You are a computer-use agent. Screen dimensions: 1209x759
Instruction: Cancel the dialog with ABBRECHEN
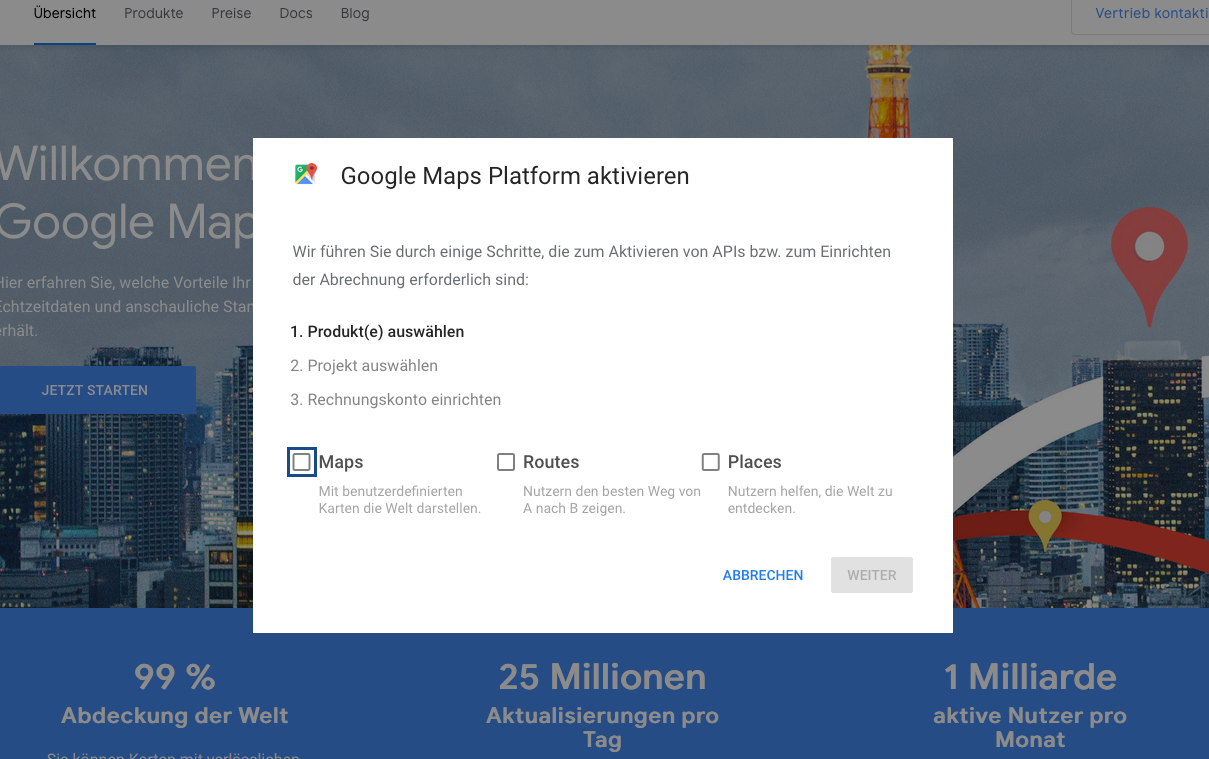(763, 575)
